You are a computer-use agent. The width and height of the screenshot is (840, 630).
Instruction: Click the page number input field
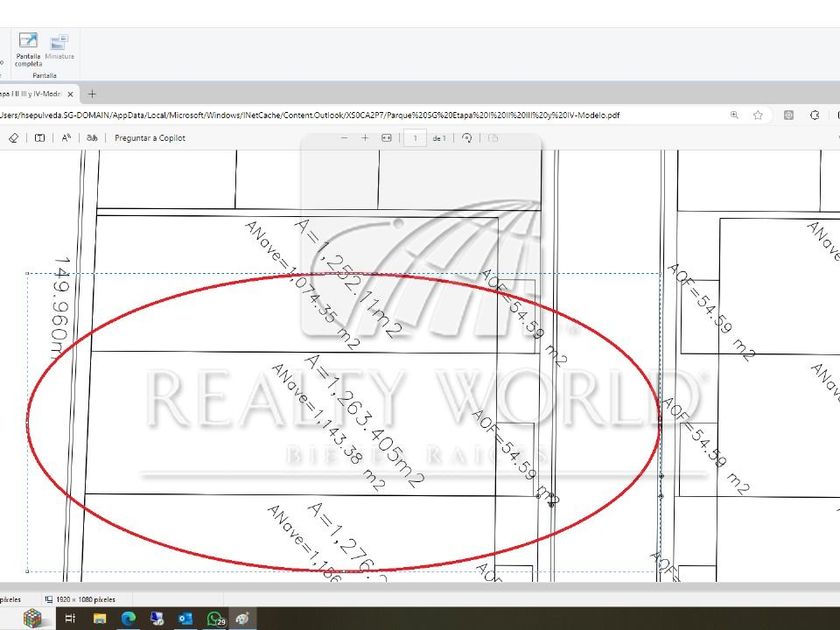[x=414, y=138]
